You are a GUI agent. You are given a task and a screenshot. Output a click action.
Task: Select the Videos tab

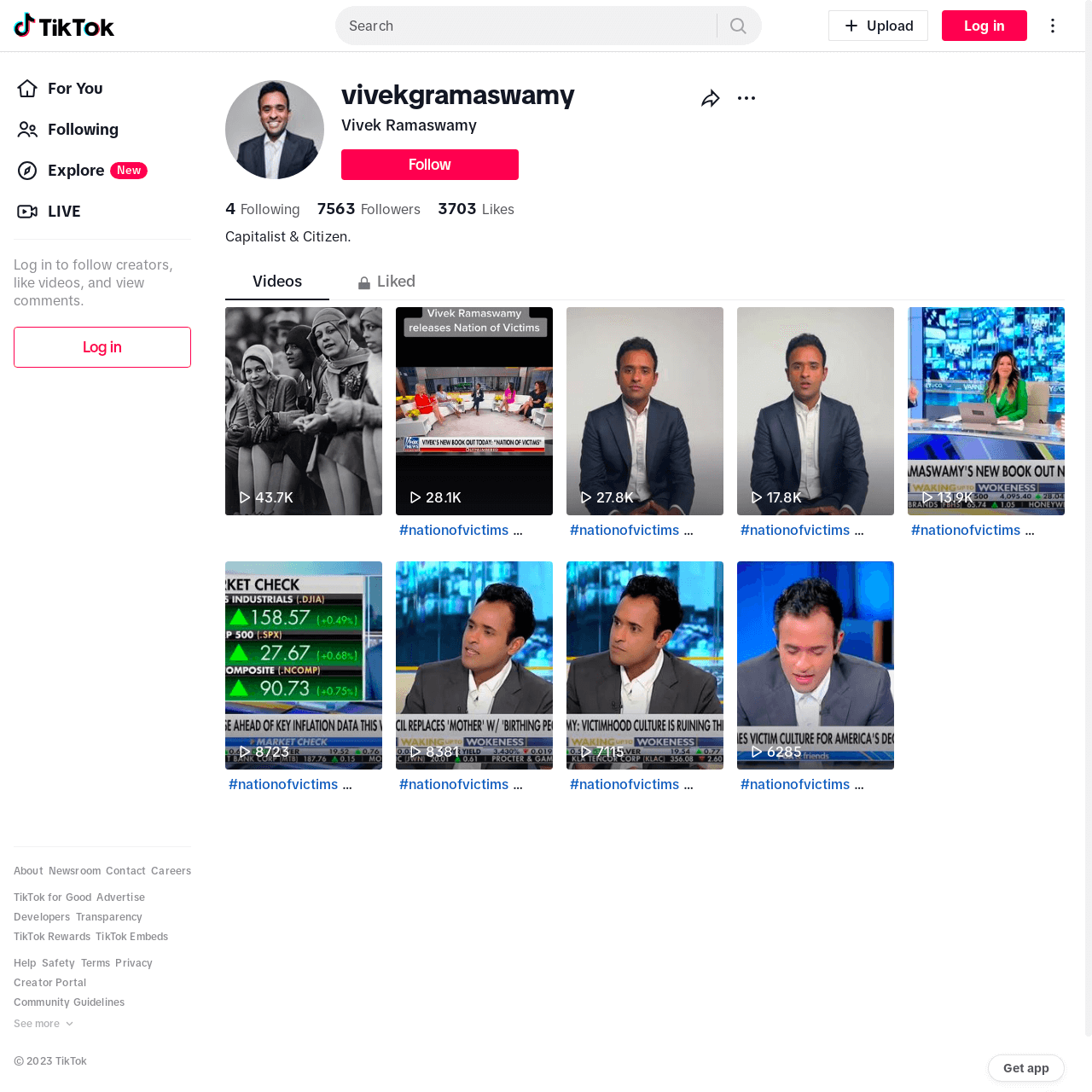[277, 282]
